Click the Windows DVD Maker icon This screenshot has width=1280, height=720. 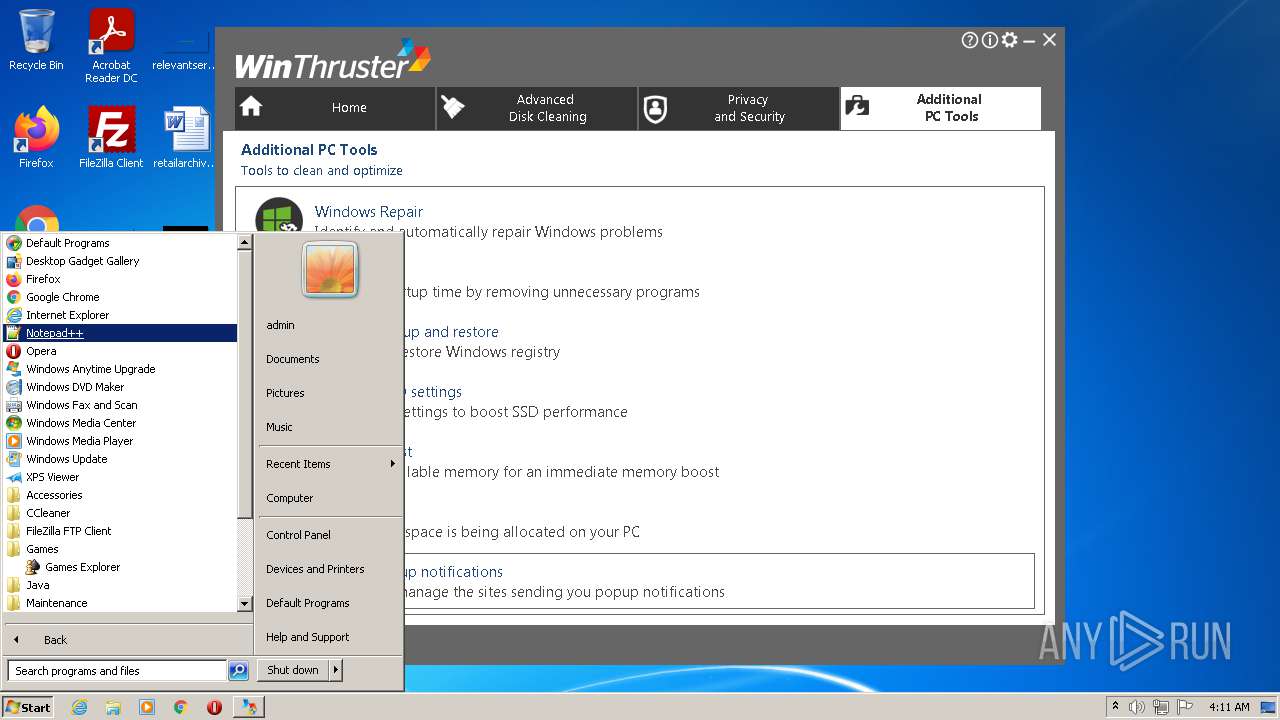tap(14, 387)
